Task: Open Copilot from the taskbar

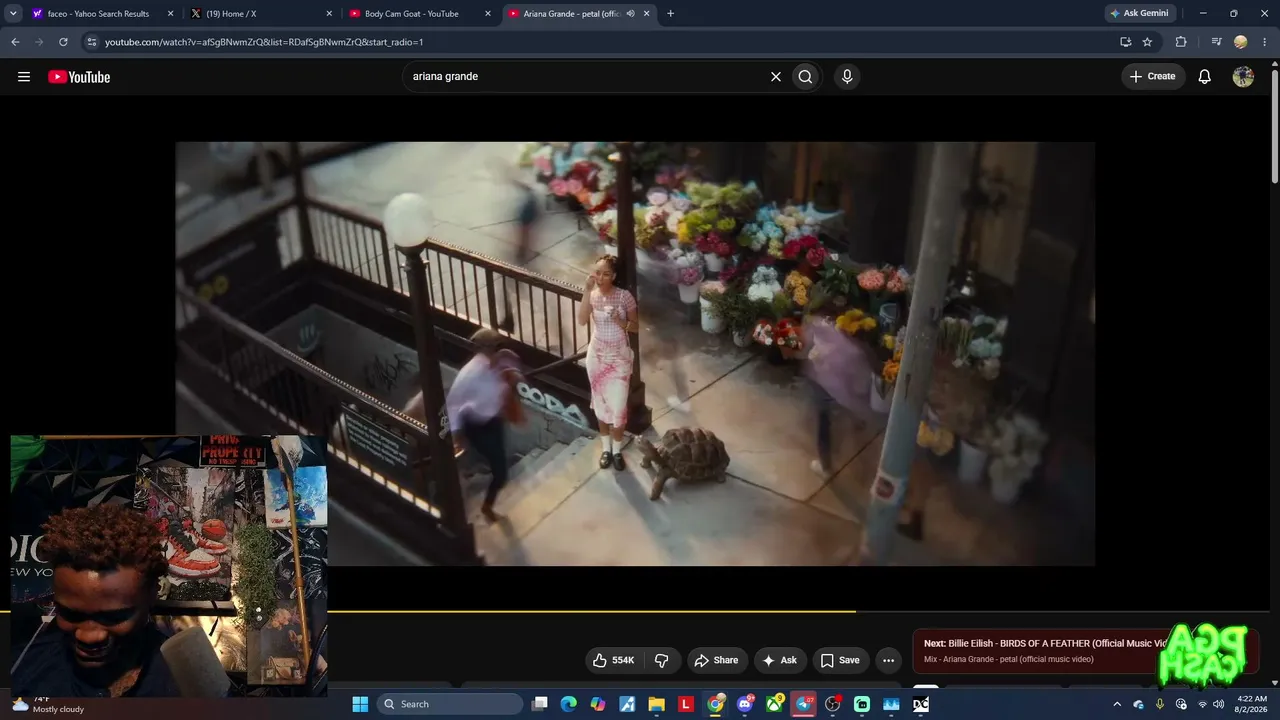Action: click(x=598, y=704)
